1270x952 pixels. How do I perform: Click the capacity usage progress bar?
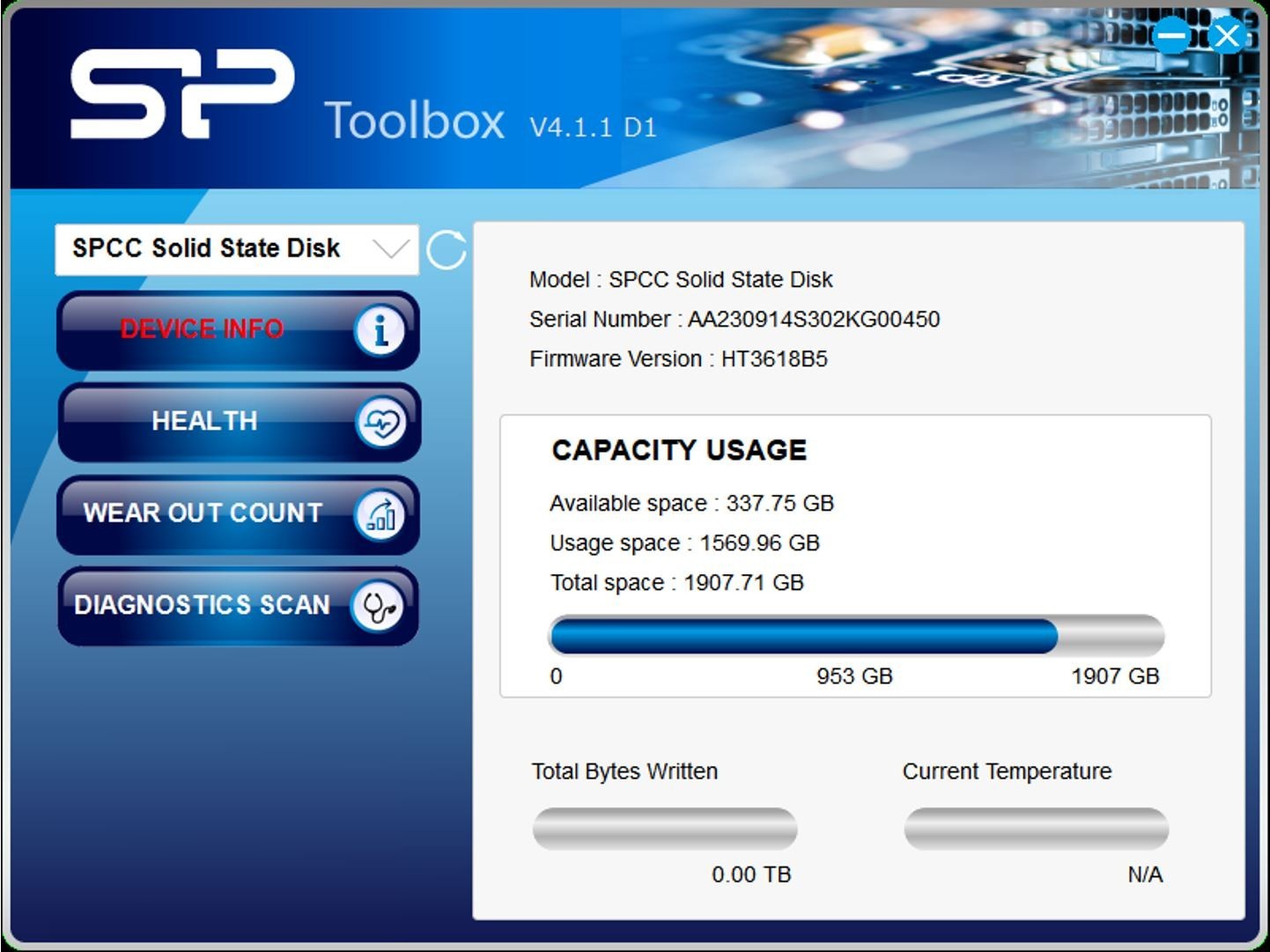coord(856,635)
